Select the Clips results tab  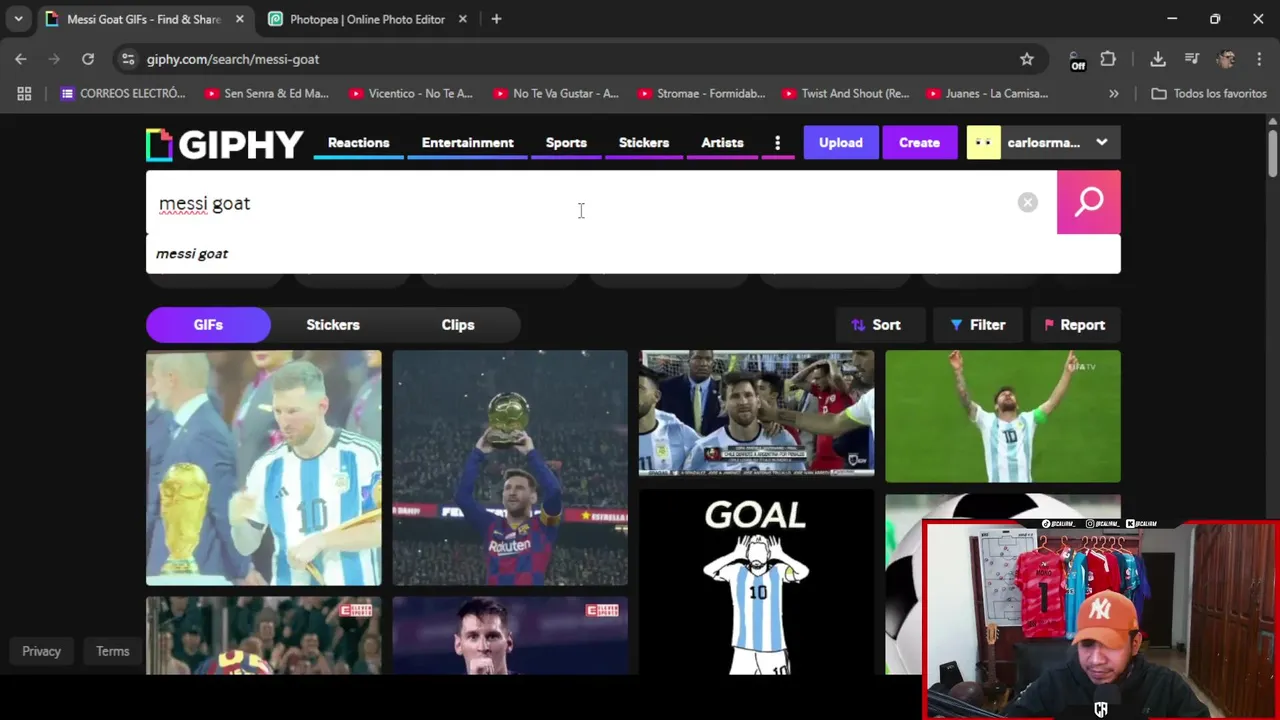[458, 325]
